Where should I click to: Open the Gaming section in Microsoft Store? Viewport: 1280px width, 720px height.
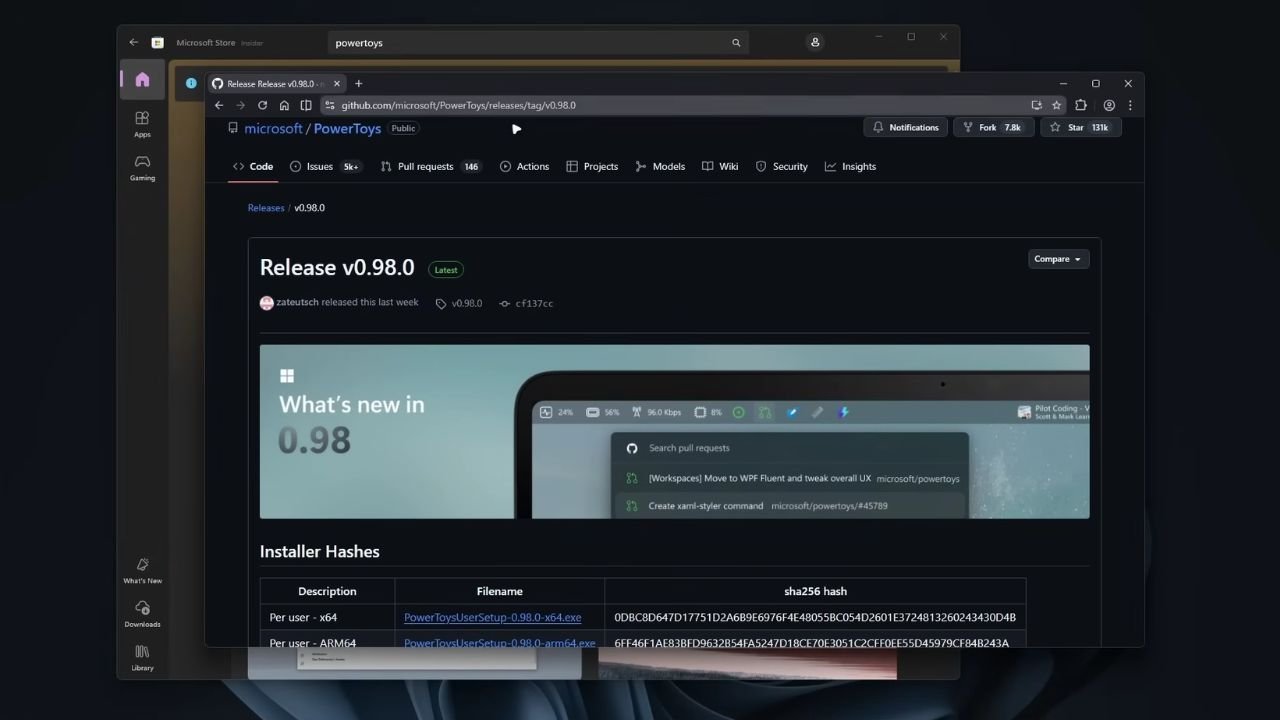coord(142,167)
